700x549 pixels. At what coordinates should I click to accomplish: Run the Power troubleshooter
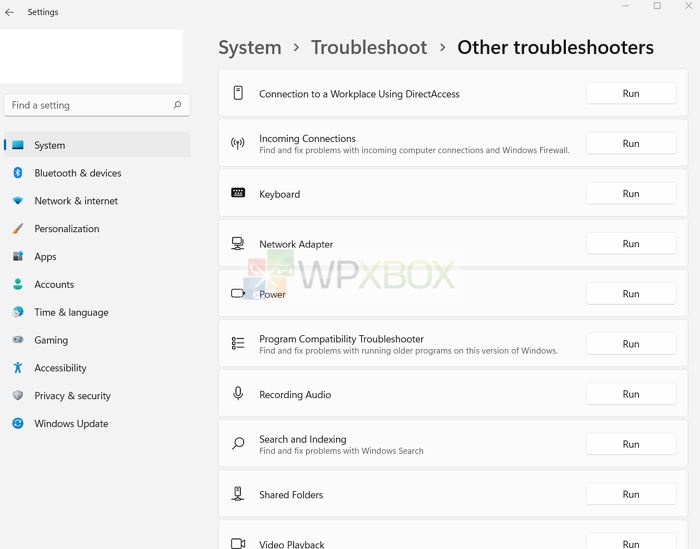[x=631, y=294]
